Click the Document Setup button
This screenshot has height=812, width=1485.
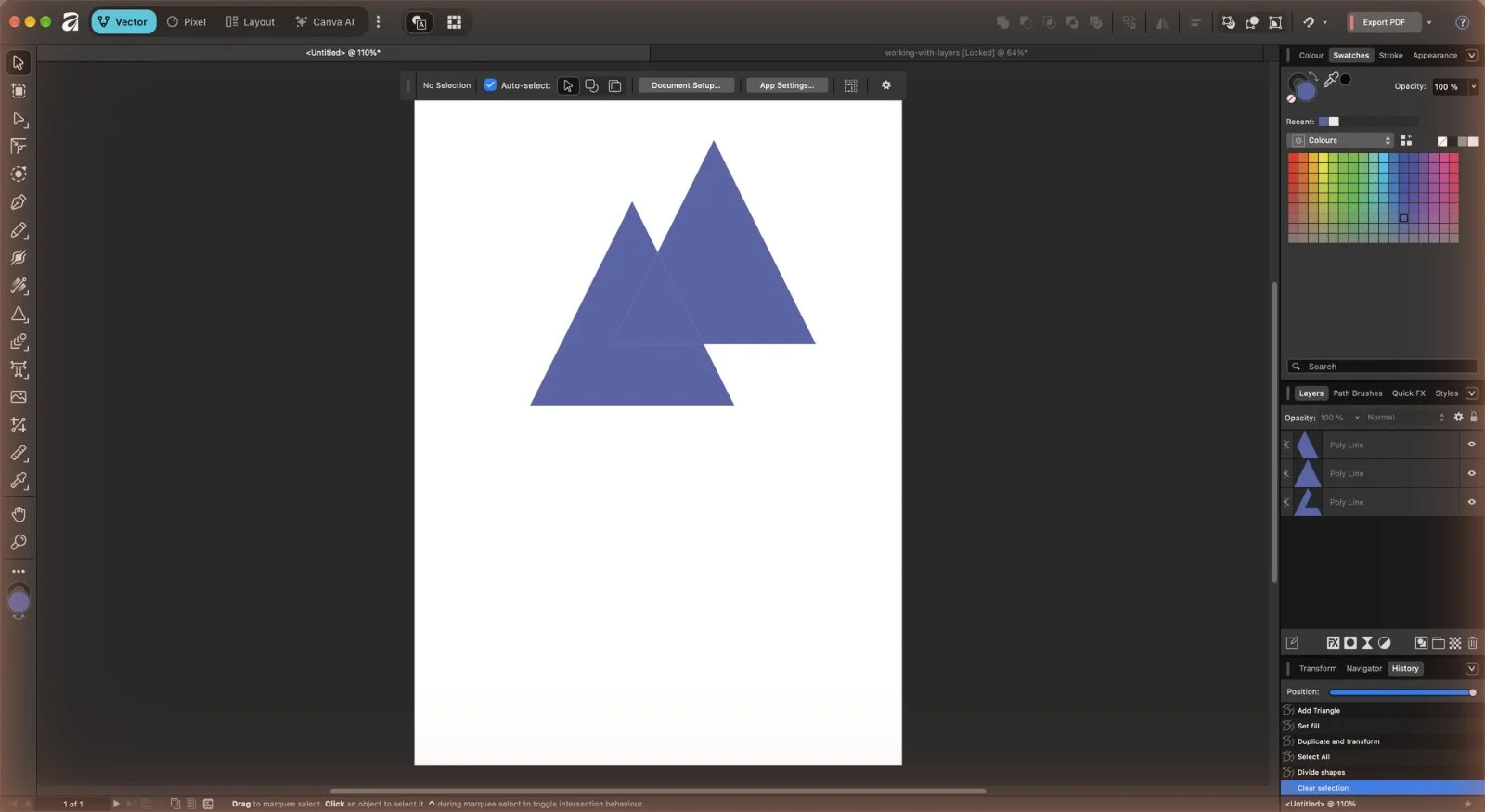click(686, 85)
